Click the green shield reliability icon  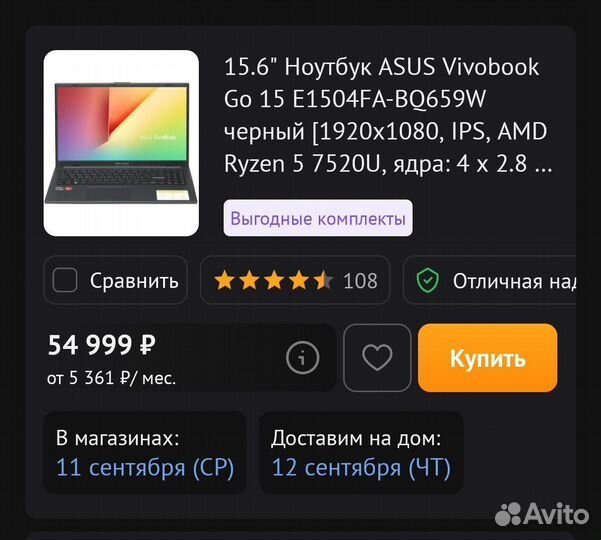click(x=427, y=281)
